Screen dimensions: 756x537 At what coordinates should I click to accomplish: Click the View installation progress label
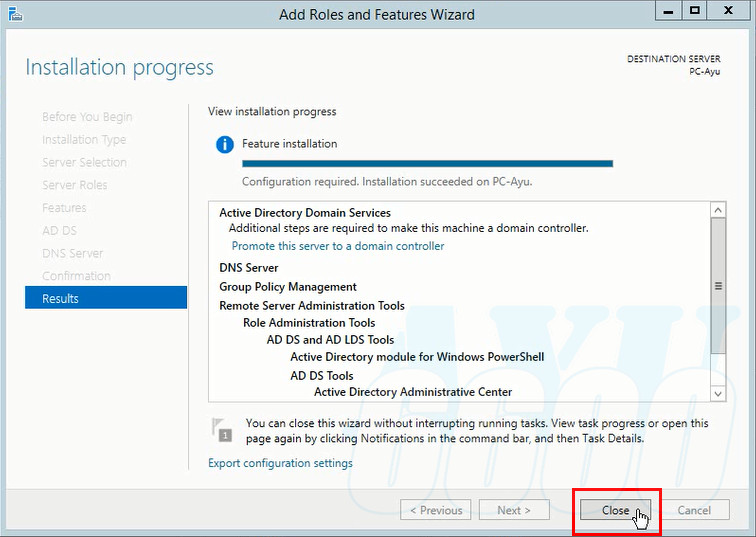(x=272, y=111)
